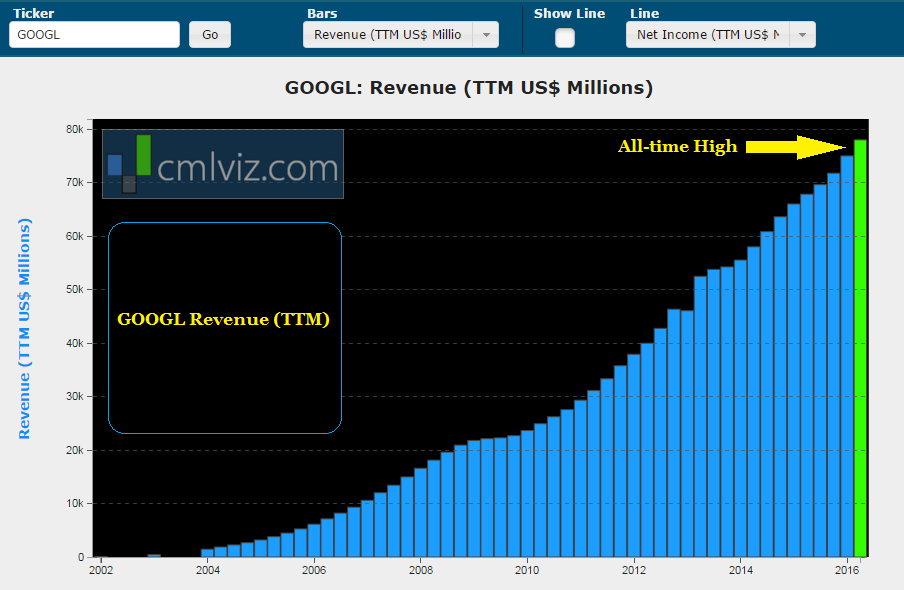Click the "10k" y-axis tick label
The height and width of the screenshot is (590, 904).
75,503
